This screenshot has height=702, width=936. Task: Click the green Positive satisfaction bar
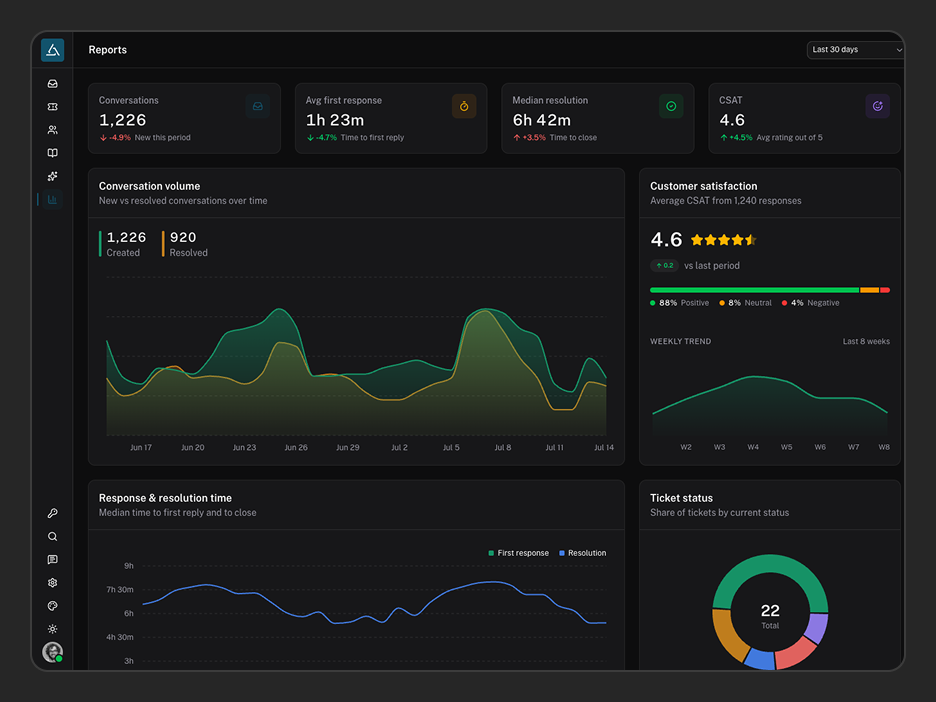(x=755, y=290)
